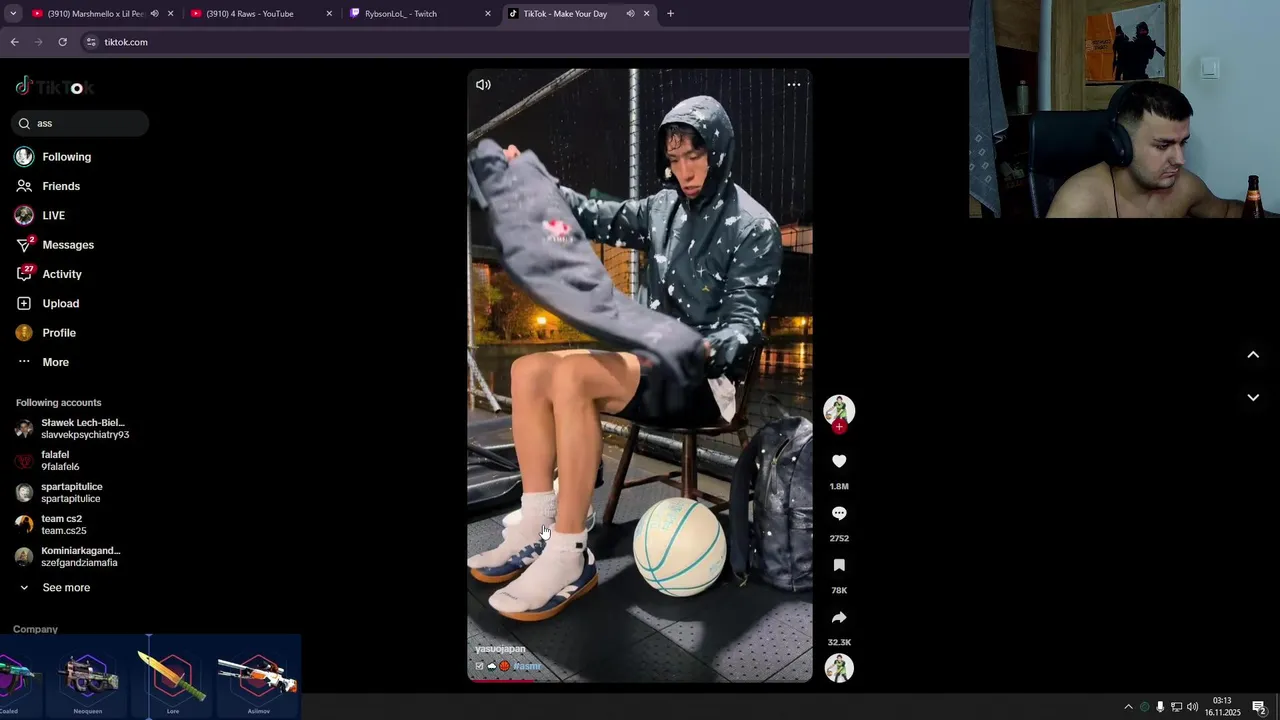View site information icon in address bar
1280x720 pixels.
tap(91, 42)
